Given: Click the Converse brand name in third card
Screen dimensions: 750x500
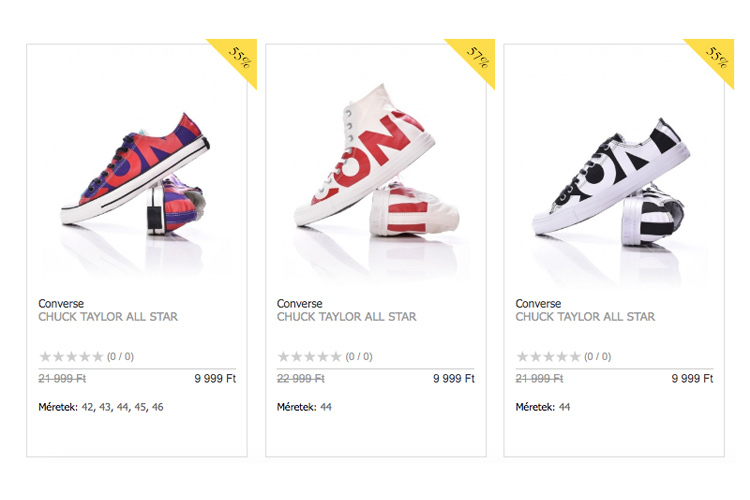Looking at the screenshot, I should (x=538, y=304).
